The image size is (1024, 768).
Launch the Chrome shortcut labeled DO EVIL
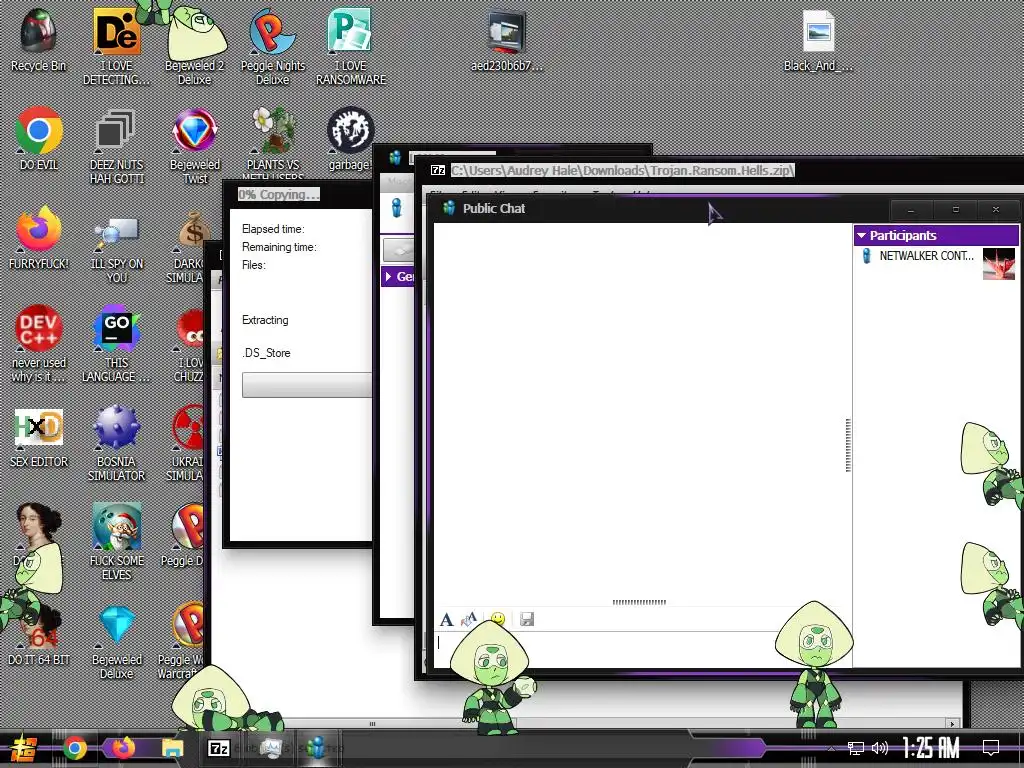tap(39, 138)
